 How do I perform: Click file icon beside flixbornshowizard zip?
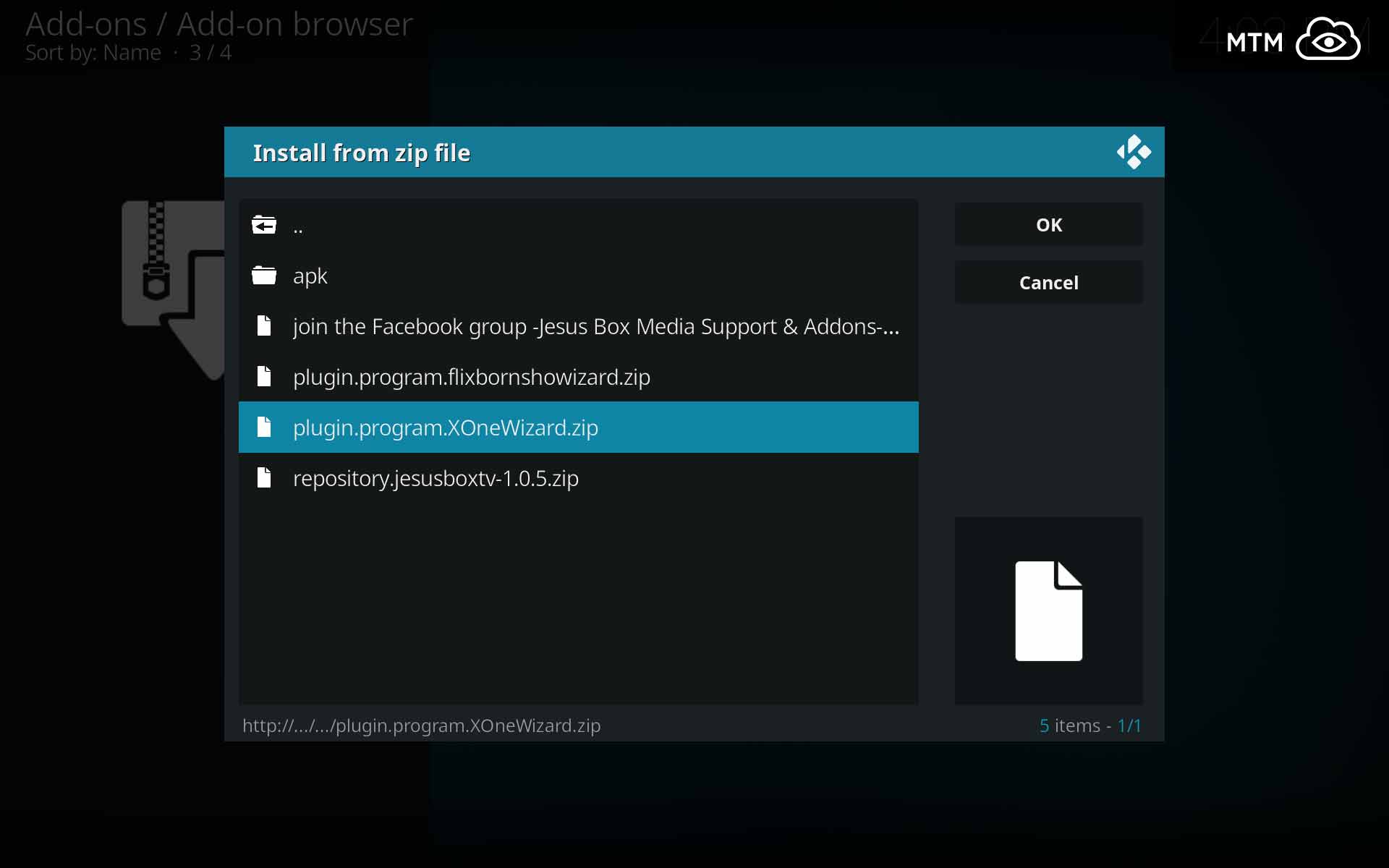[x=264, y=376]
